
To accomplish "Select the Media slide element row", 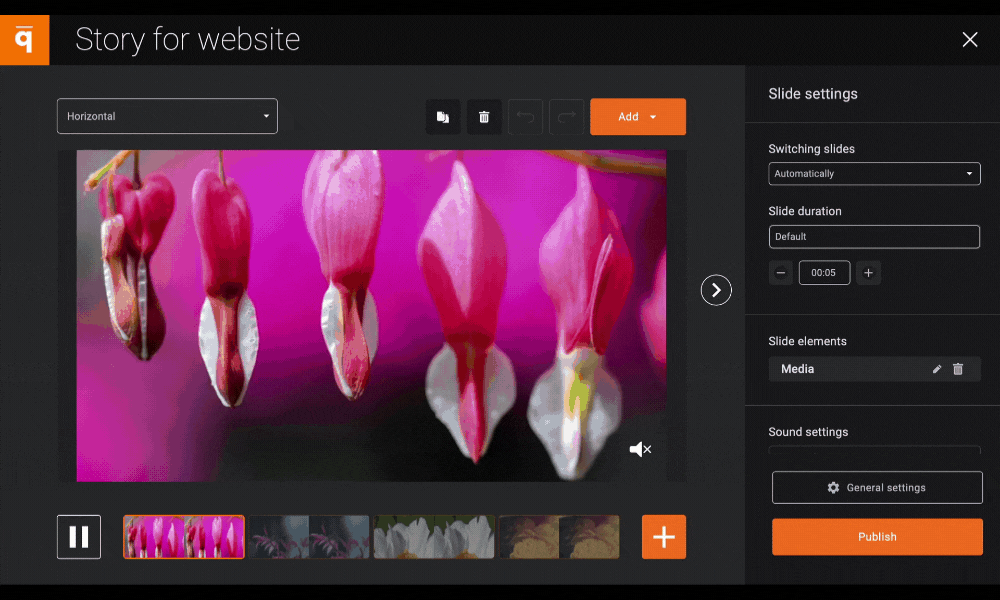I will [874, 369].
